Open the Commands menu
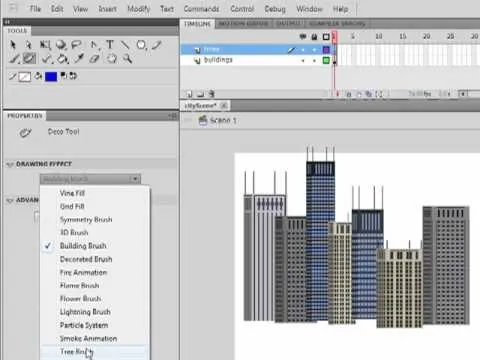Image resolution: width=480 pixels, height=360 pixels. (x=201, y=9)
